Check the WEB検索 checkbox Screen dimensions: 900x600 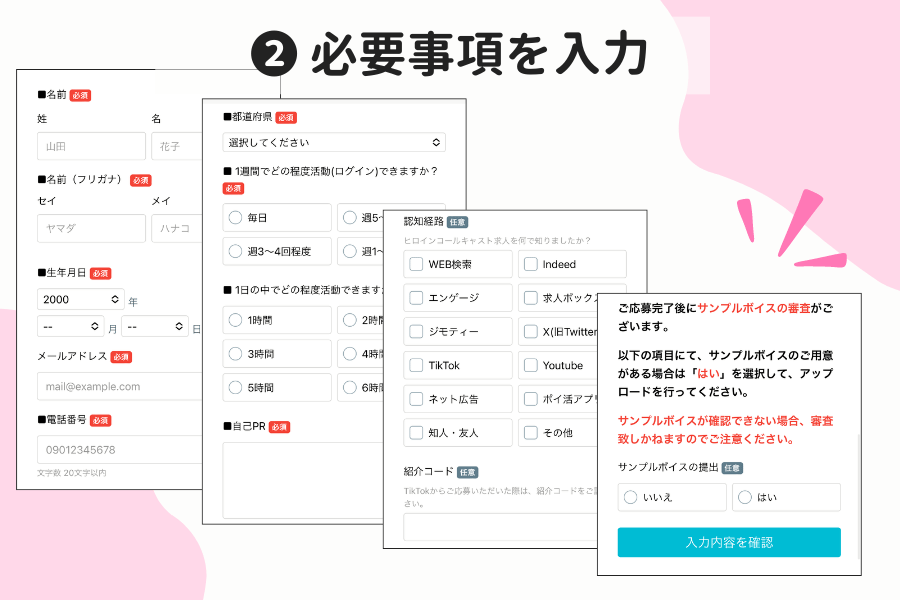tap(416, 264)
